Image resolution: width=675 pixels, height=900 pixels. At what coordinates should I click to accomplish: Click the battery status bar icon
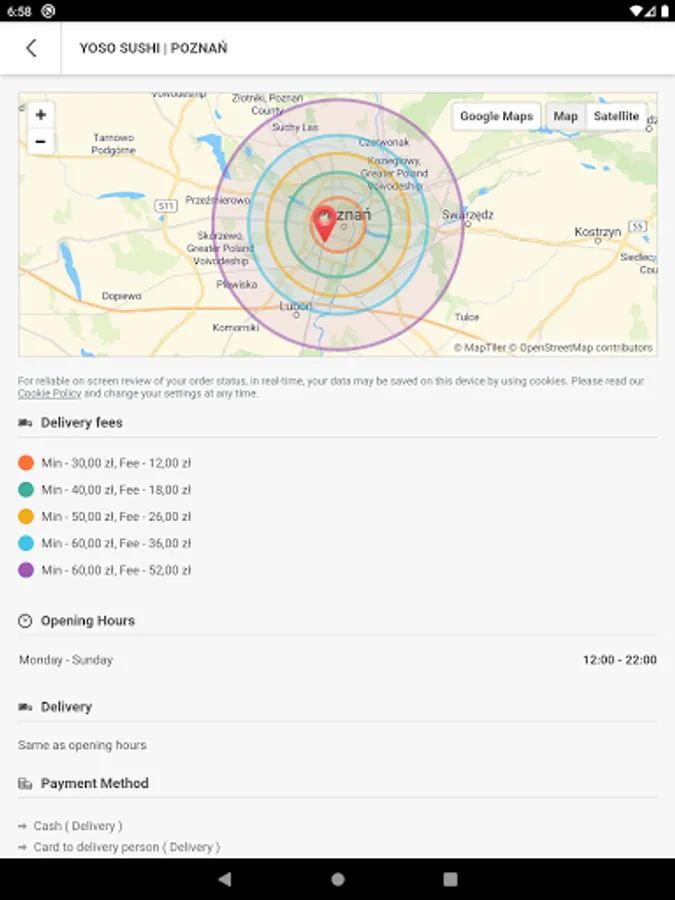tap(665, 11)
